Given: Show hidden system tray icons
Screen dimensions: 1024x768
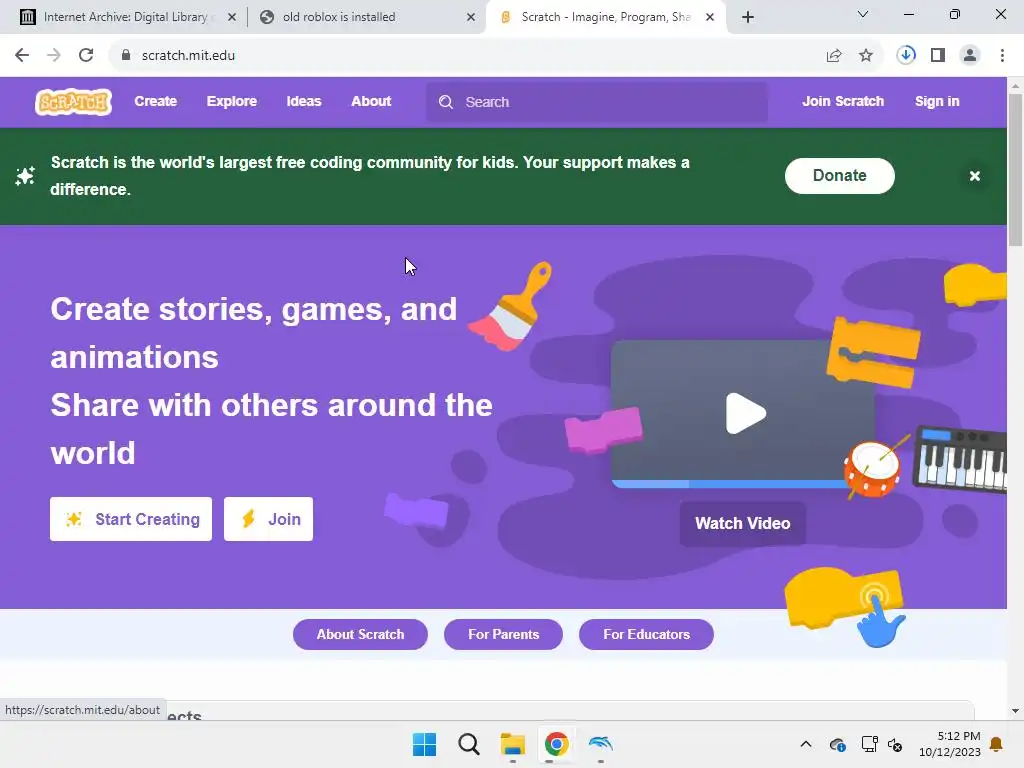Looking at the screenshot, I should click(x=806, y=744).
